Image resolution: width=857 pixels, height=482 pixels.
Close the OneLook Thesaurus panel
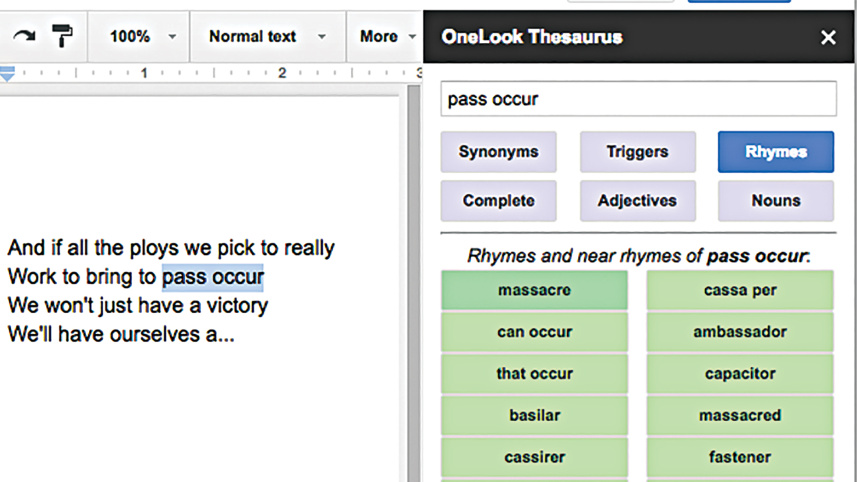click(x=828, y=38)
